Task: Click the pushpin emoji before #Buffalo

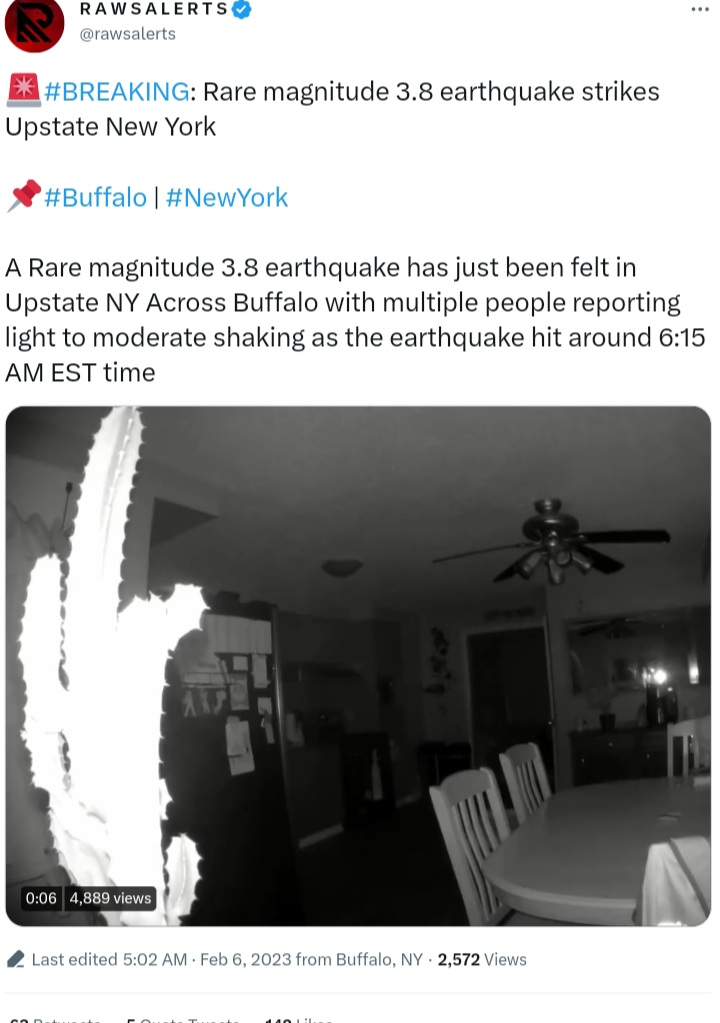Action: click(23, 196)
